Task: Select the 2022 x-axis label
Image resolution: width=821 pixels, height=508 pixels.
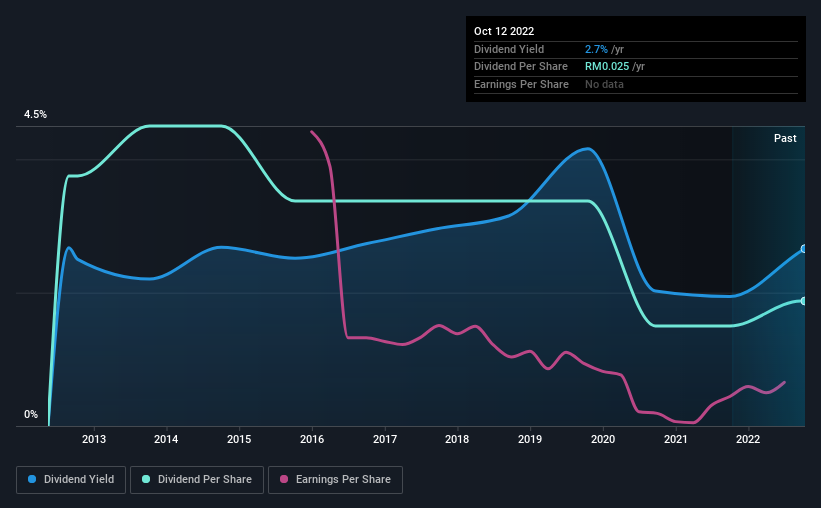Action: [748, 439]
